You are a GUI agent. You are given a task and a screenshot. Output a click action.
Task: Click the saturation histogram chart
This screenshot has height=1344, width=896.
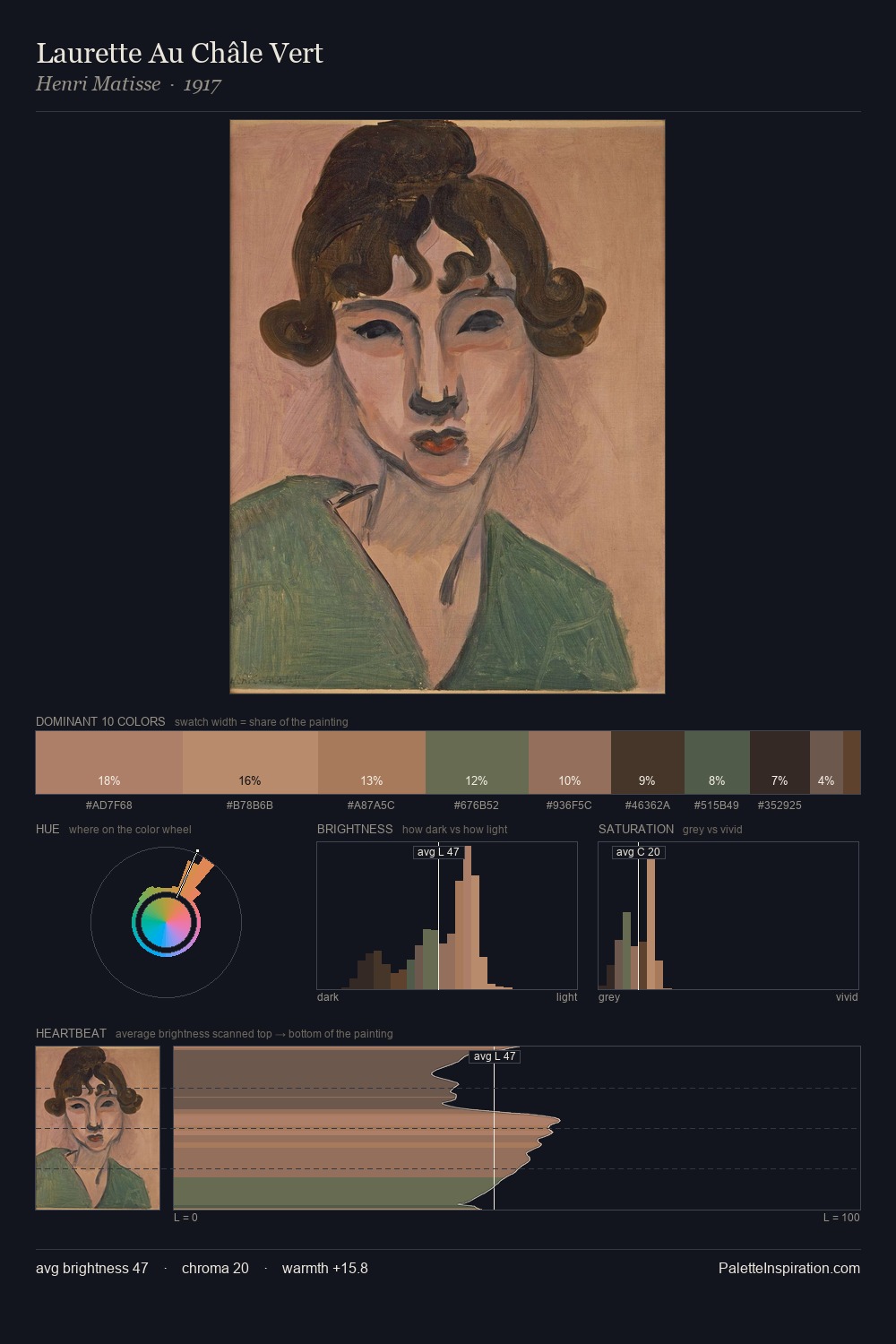(728, 916)
